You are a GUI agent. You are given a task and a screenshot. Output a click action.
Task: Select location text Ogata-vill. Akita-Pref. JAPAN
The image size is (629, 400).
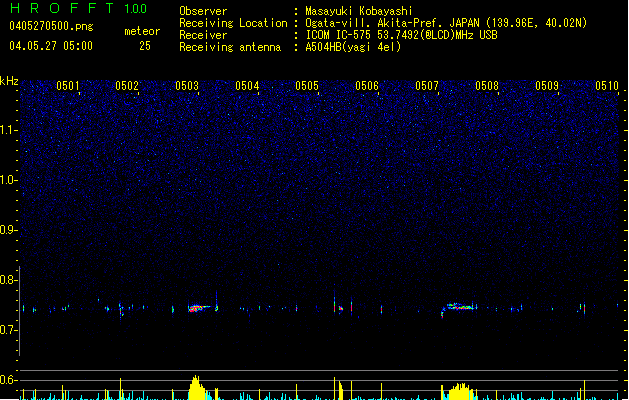(x=394, y=23)
